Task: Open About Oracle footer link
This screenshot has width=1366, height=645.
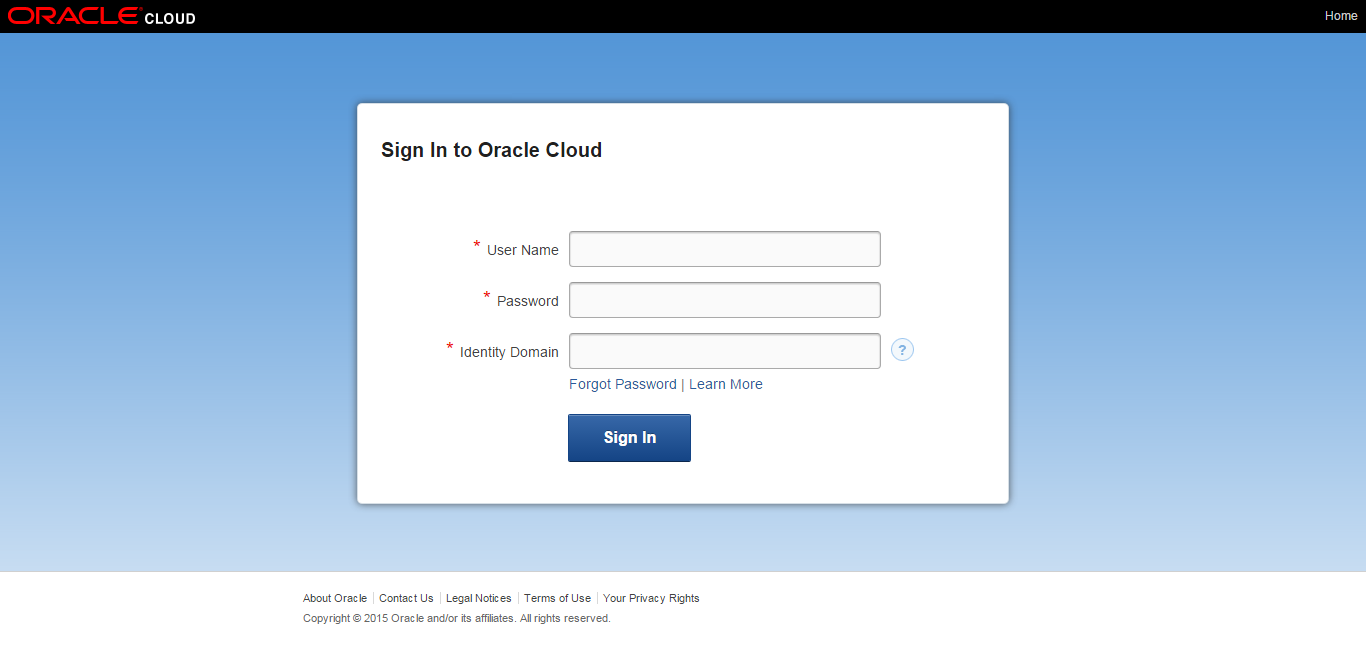Action: click(x=335, y=598)
